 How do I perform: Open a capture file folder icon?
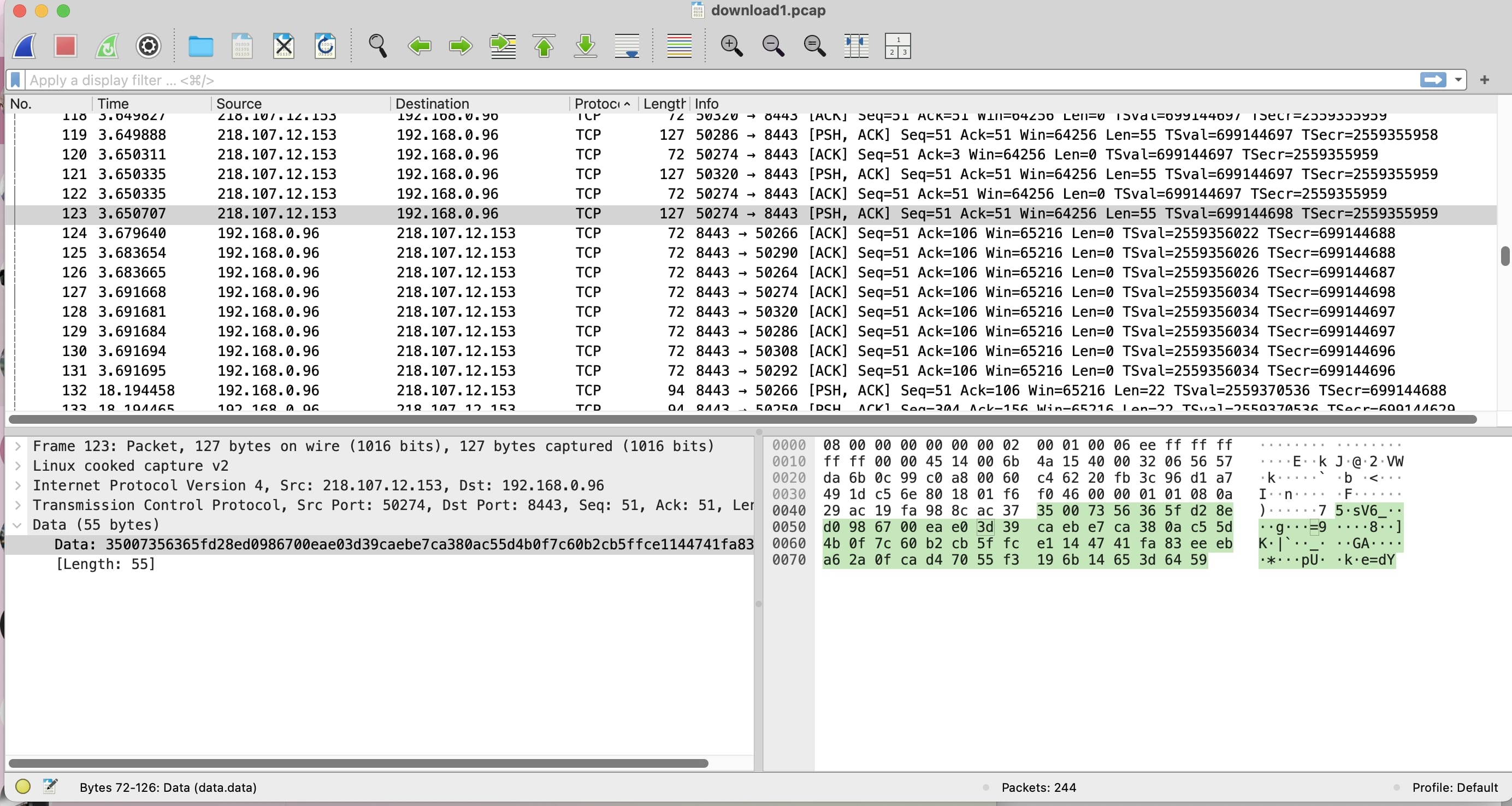pos(200,46)
